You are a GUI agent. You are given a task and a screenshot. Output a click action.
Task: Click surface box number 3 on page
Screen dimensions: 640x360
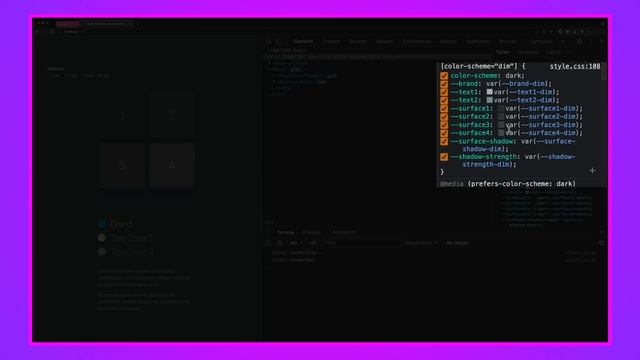coord(122,165)
